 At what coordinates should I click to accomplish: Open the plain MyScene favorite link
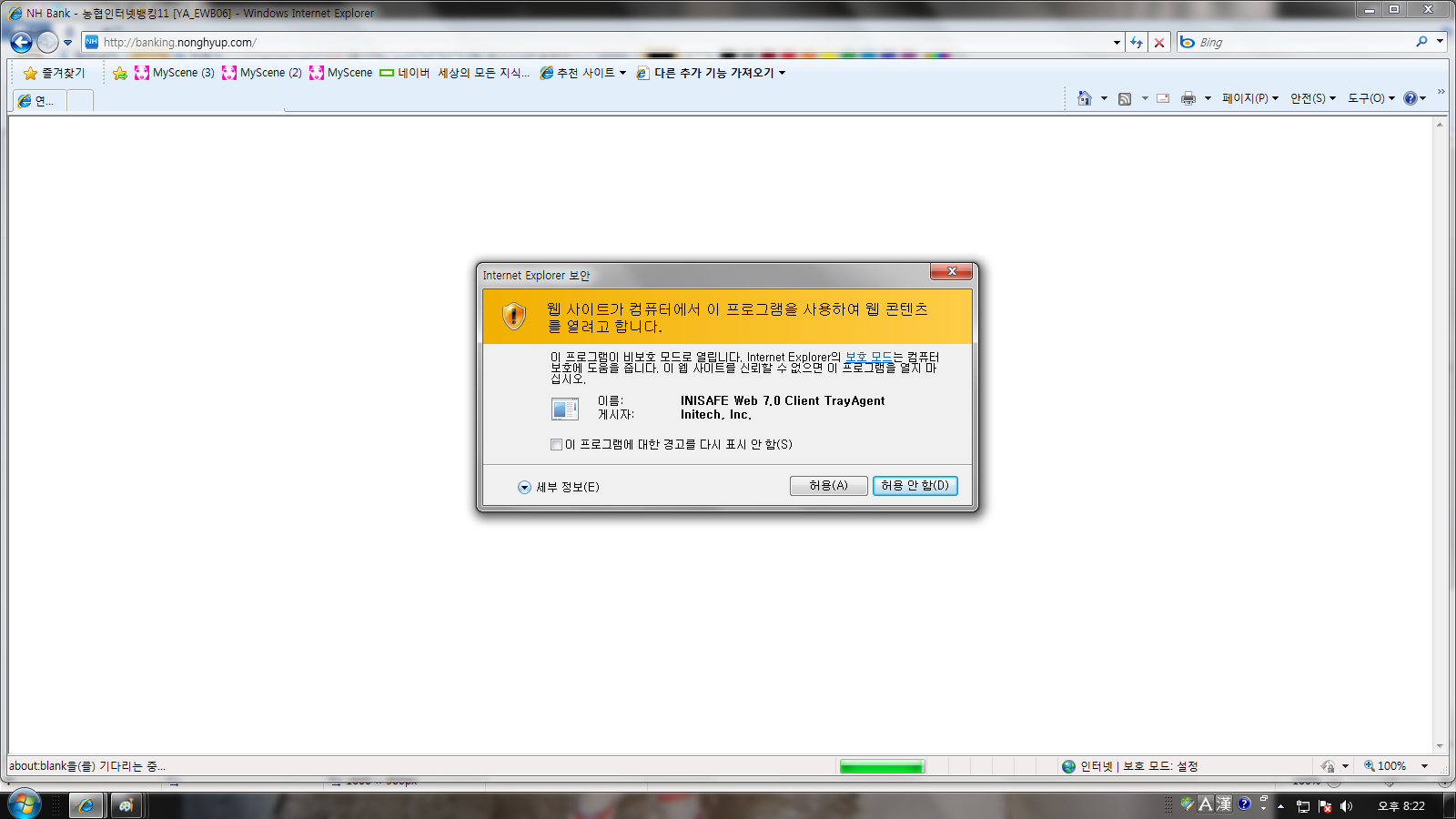pyautogui.click(x=340, y=73)
